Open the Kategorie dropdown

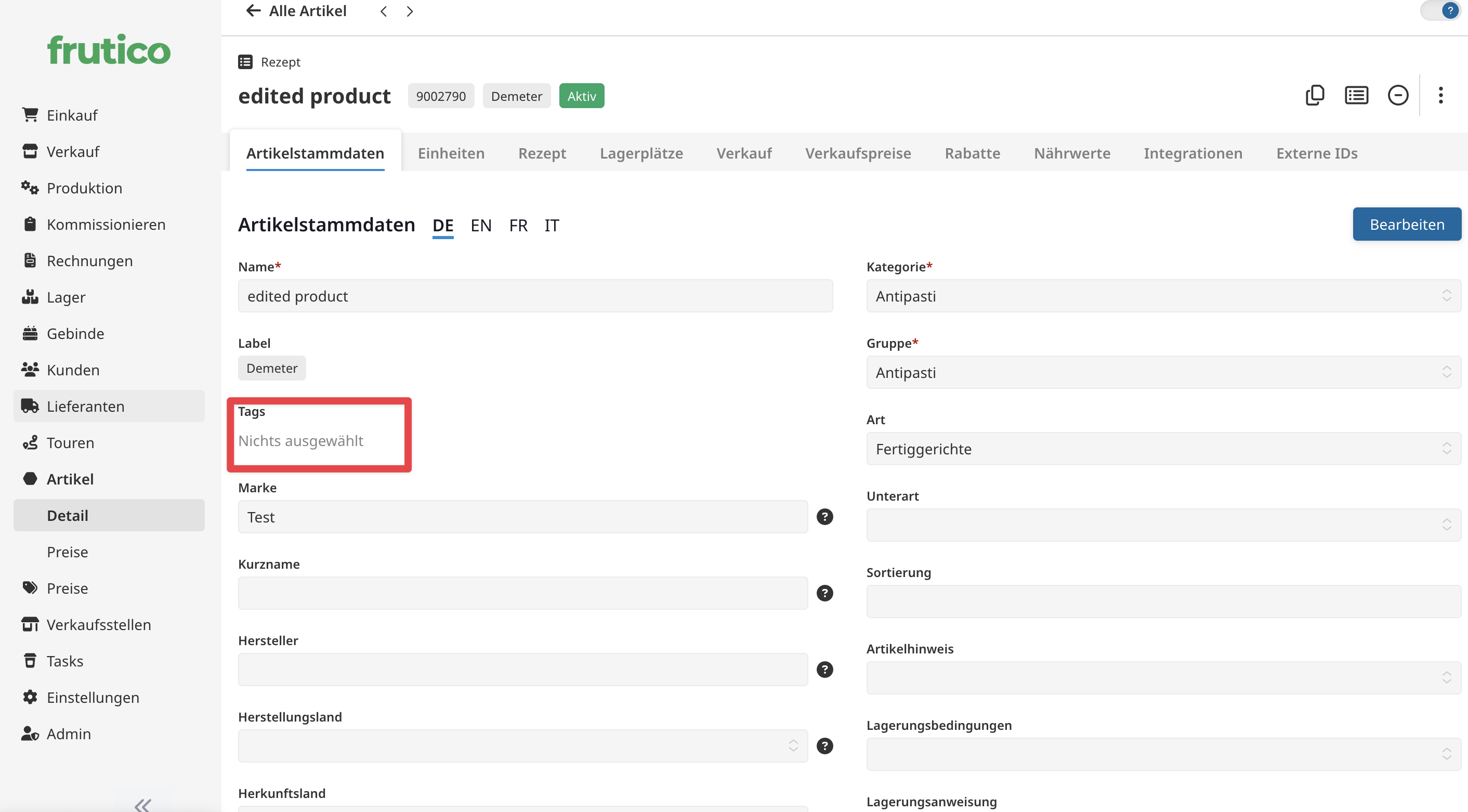(x=1162, y=296)
